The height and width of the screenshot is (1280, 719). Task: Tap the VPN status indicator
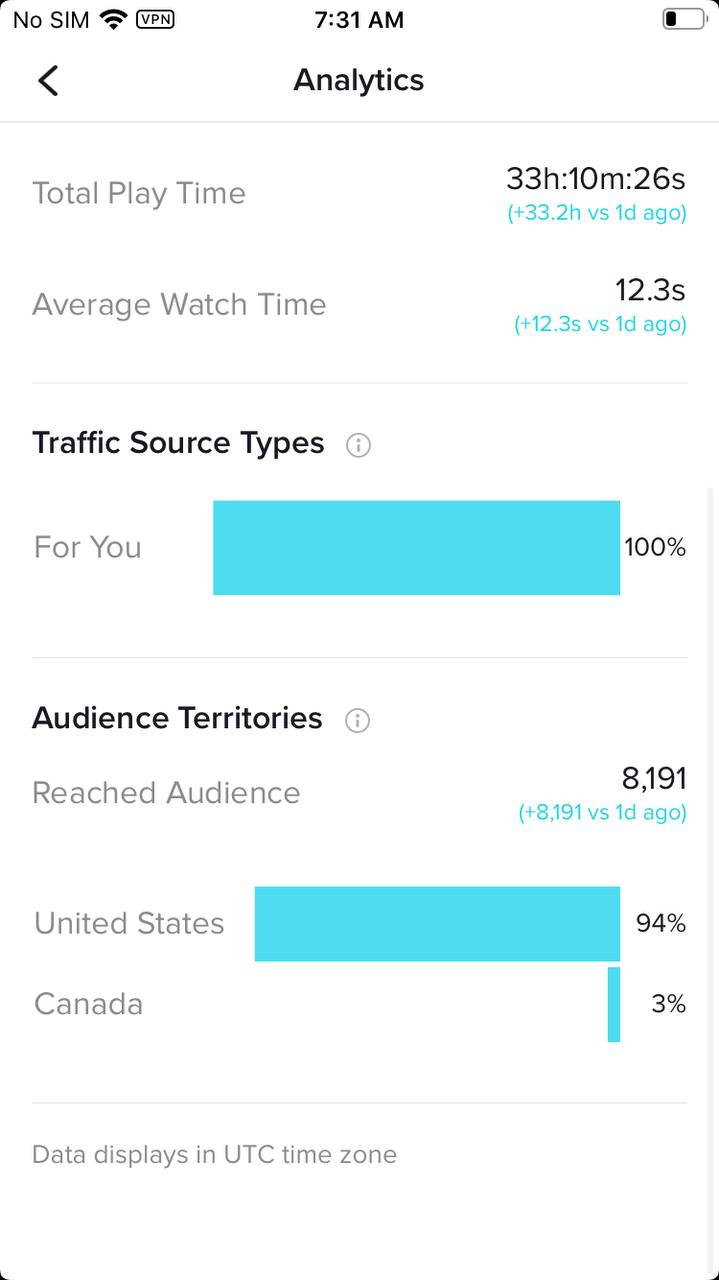point(154,19)
